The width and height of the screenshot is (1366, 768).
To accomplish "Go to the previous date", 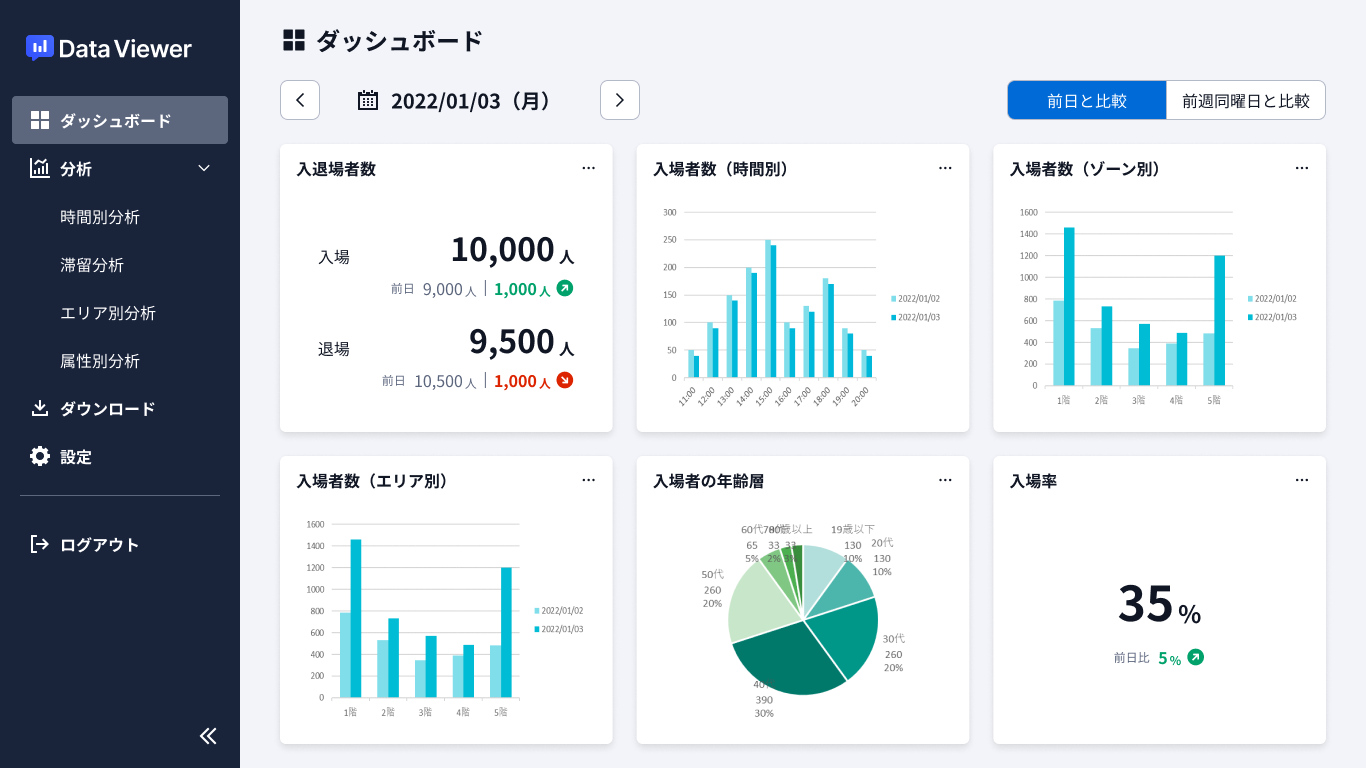I will [300, 100].
